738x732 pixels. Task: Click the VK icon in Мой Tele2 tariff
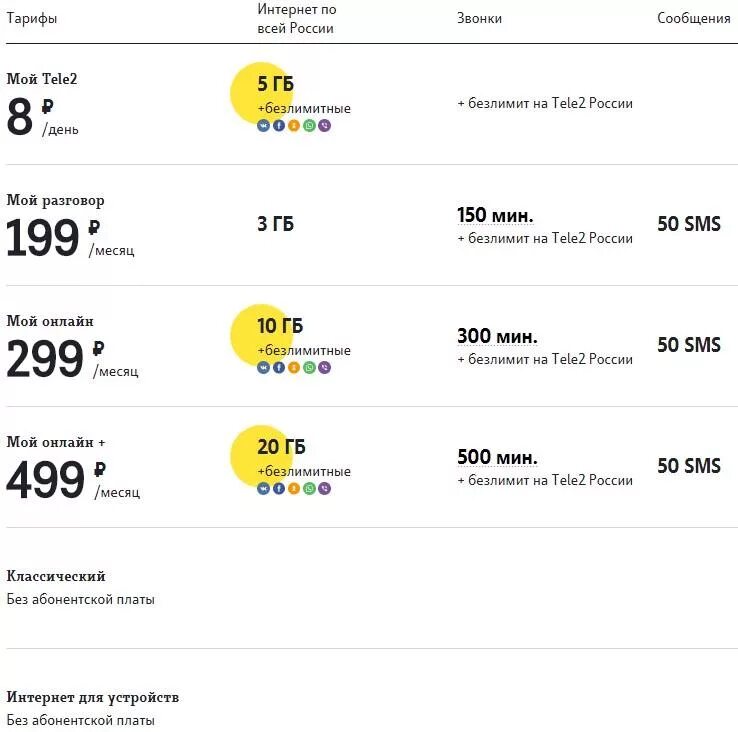coord(264,126)
